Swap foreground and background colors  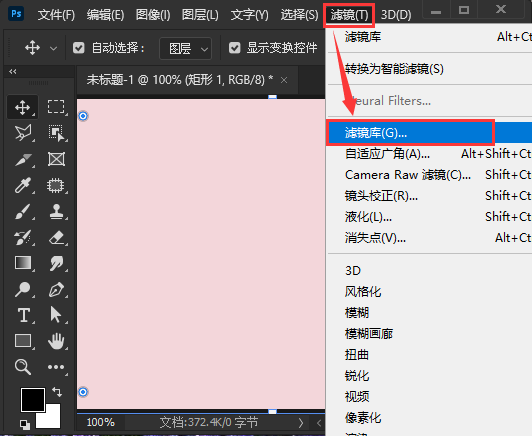point(57,392)
